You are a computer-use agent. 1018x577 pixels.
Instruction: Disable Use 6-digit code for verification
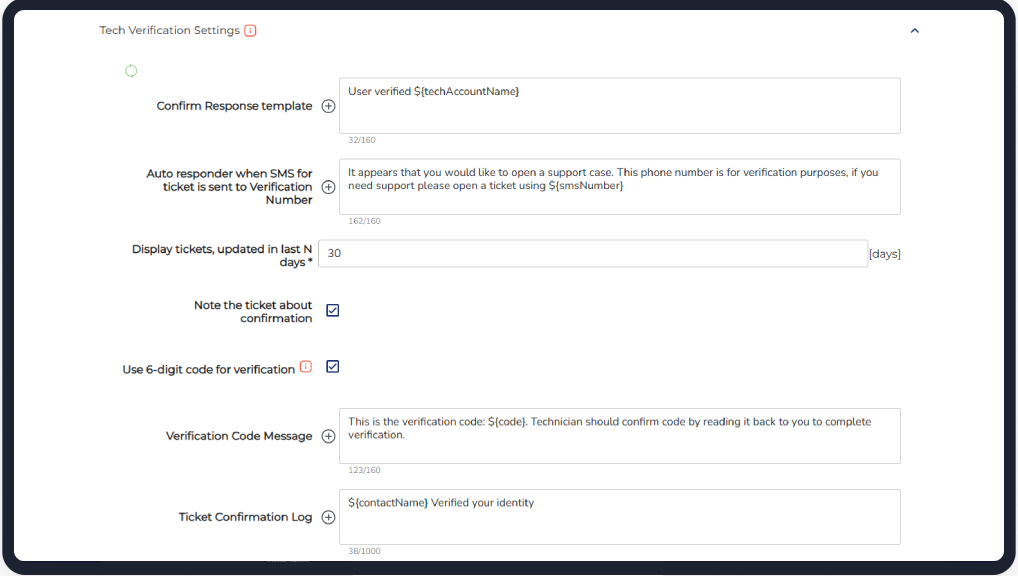click(332, 366)
